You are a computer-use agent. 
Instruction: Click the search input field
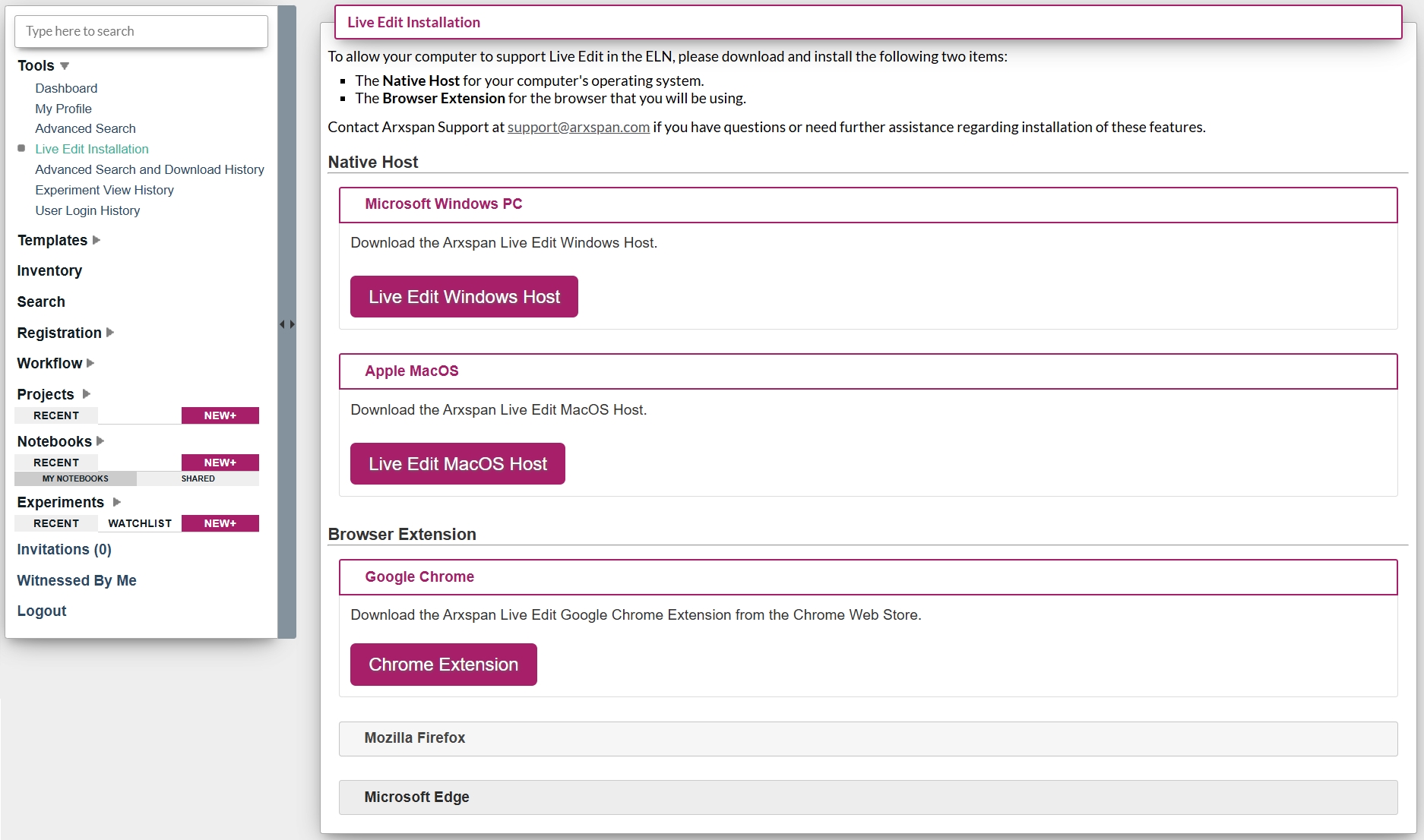point(141,31)
